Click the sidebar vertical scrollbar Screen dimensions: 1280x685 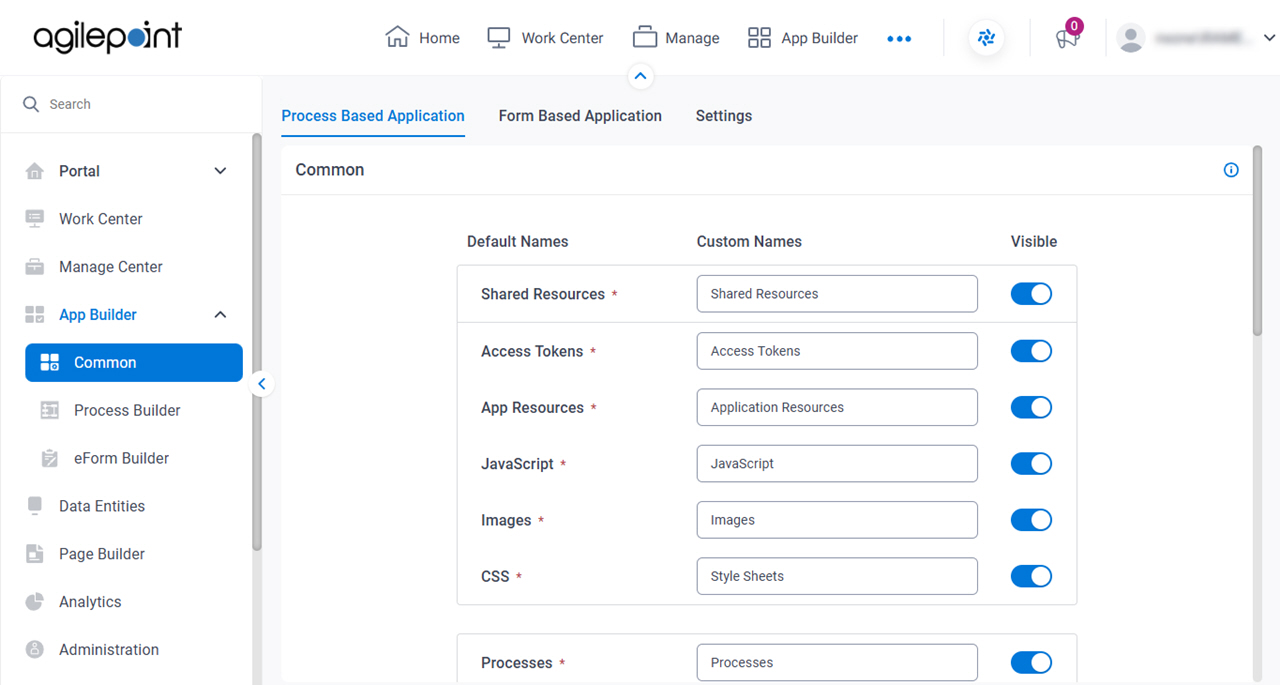[x=257, y=340]
